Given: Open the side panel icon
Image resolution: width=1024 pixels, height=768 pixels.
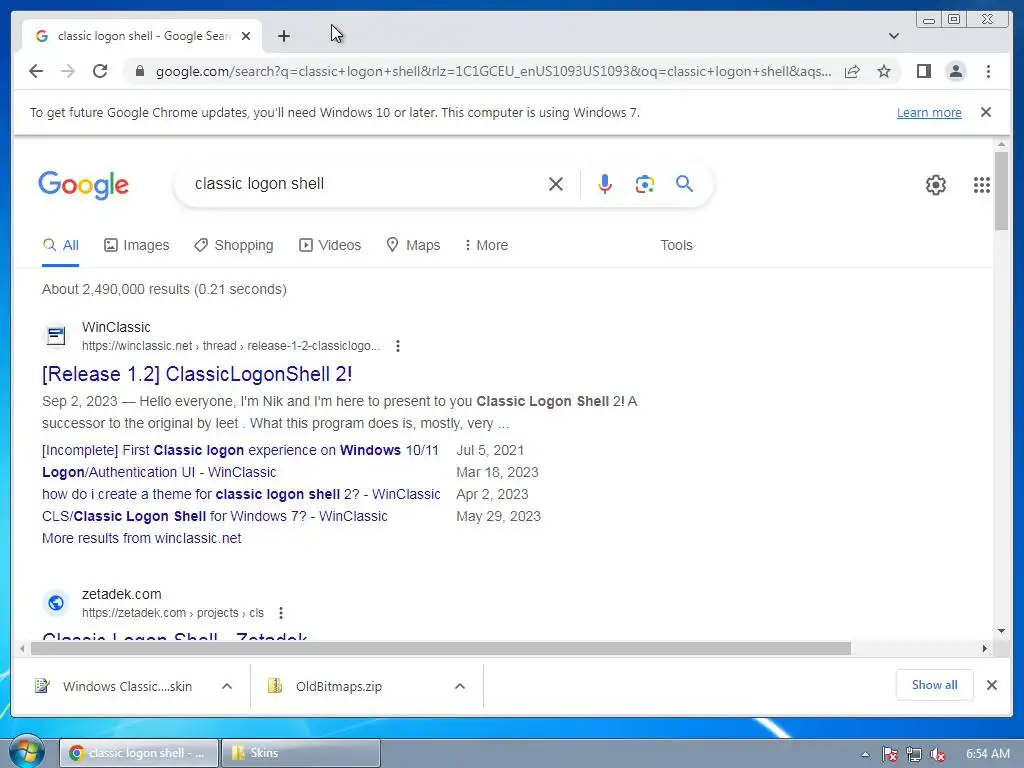Looking at the screenshot, I should (923, 71).
